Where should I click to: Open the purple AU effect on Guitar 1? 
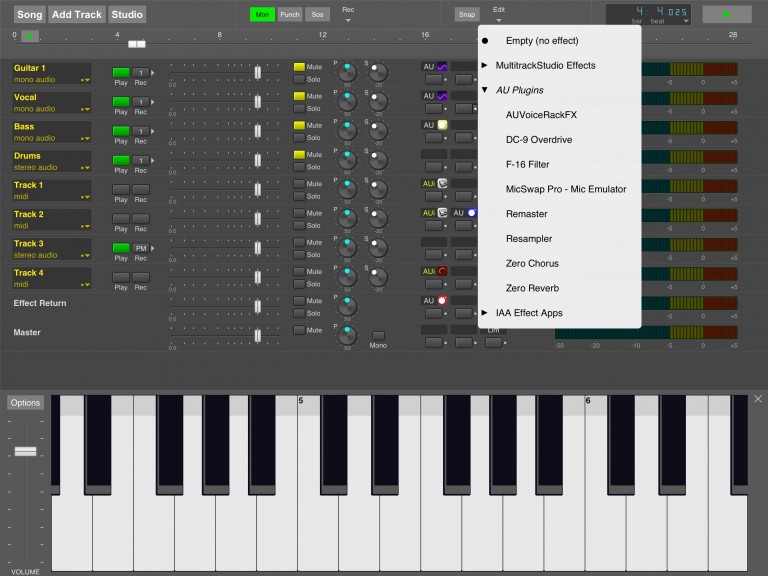[x=442, y=68]
